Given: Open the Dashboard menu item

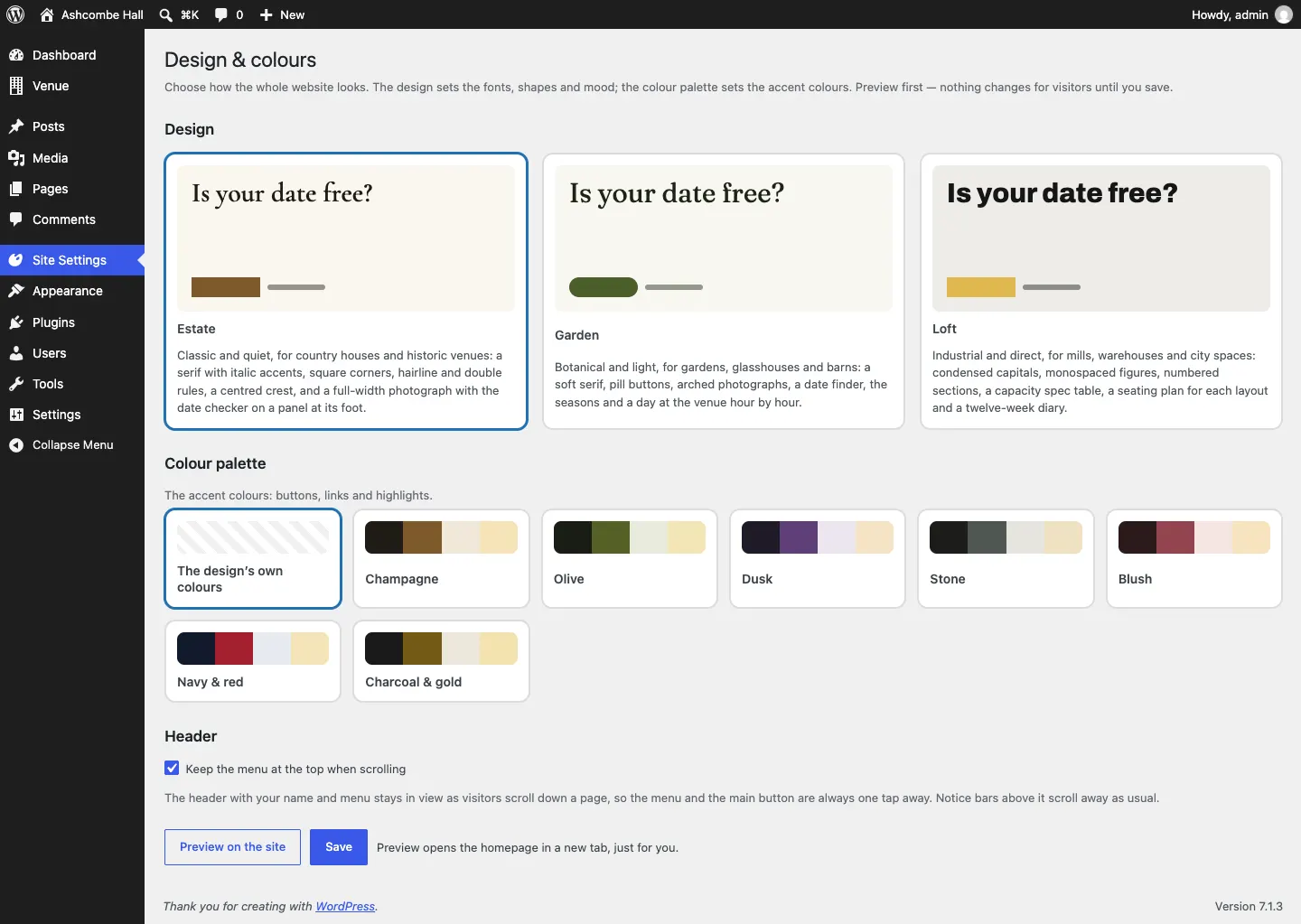Looking at the screenshot, I should [x=72, y=55].
